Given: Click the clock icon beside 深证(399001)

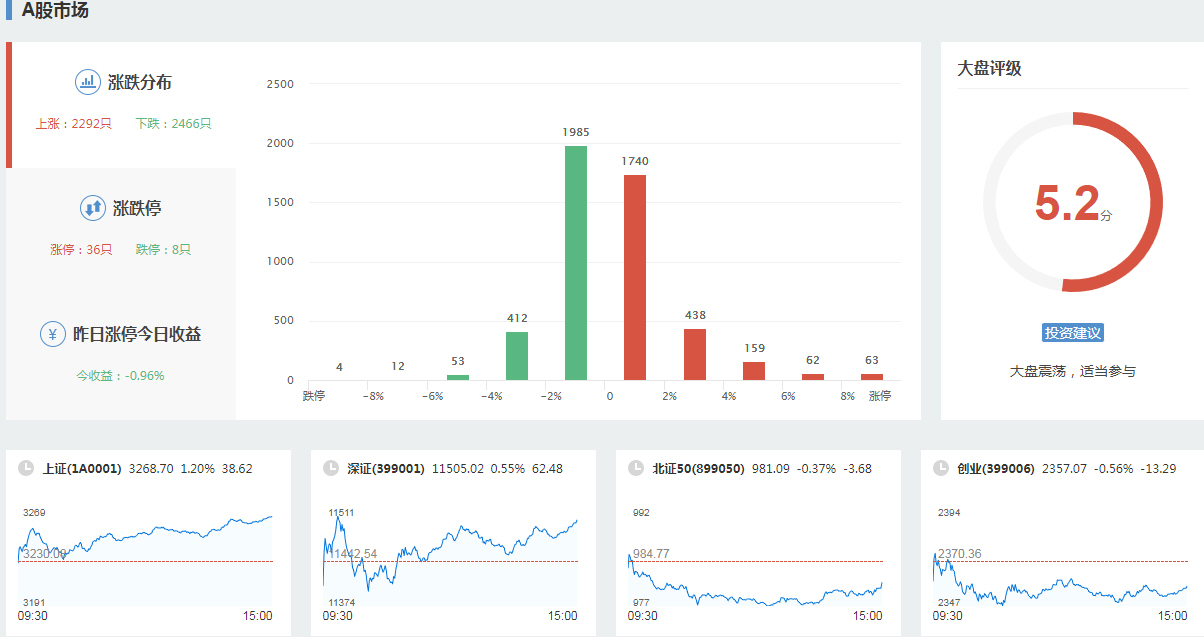Looking at the screenshot, I should [x=331, y=468].
